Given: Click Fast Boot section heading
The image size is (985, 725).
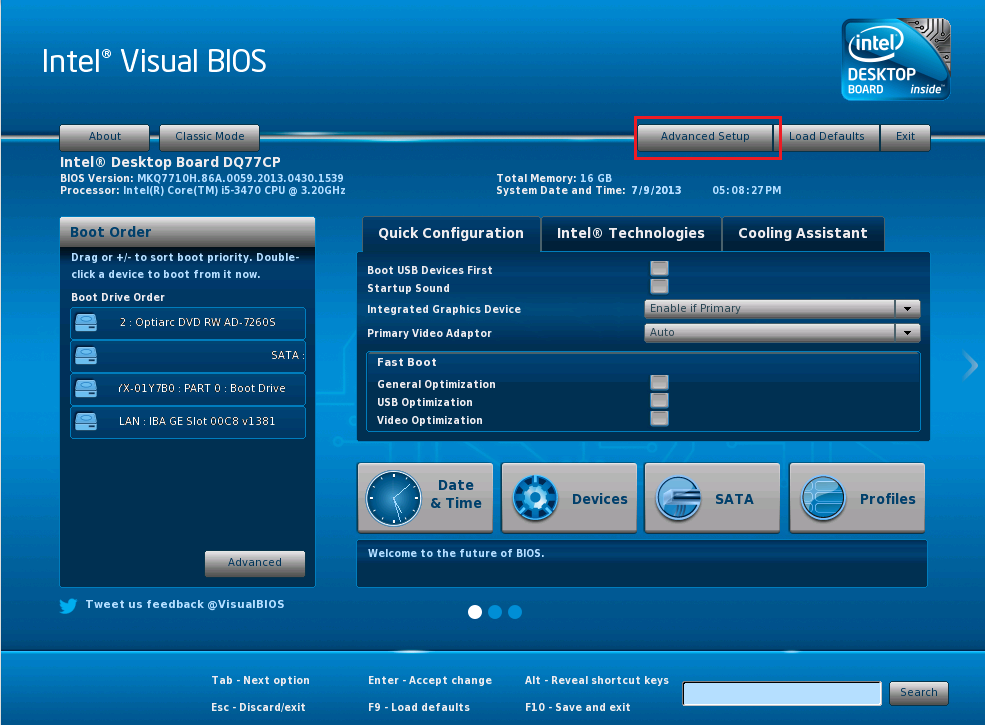Looking at the screenshot, I should (x=406, y=362).
